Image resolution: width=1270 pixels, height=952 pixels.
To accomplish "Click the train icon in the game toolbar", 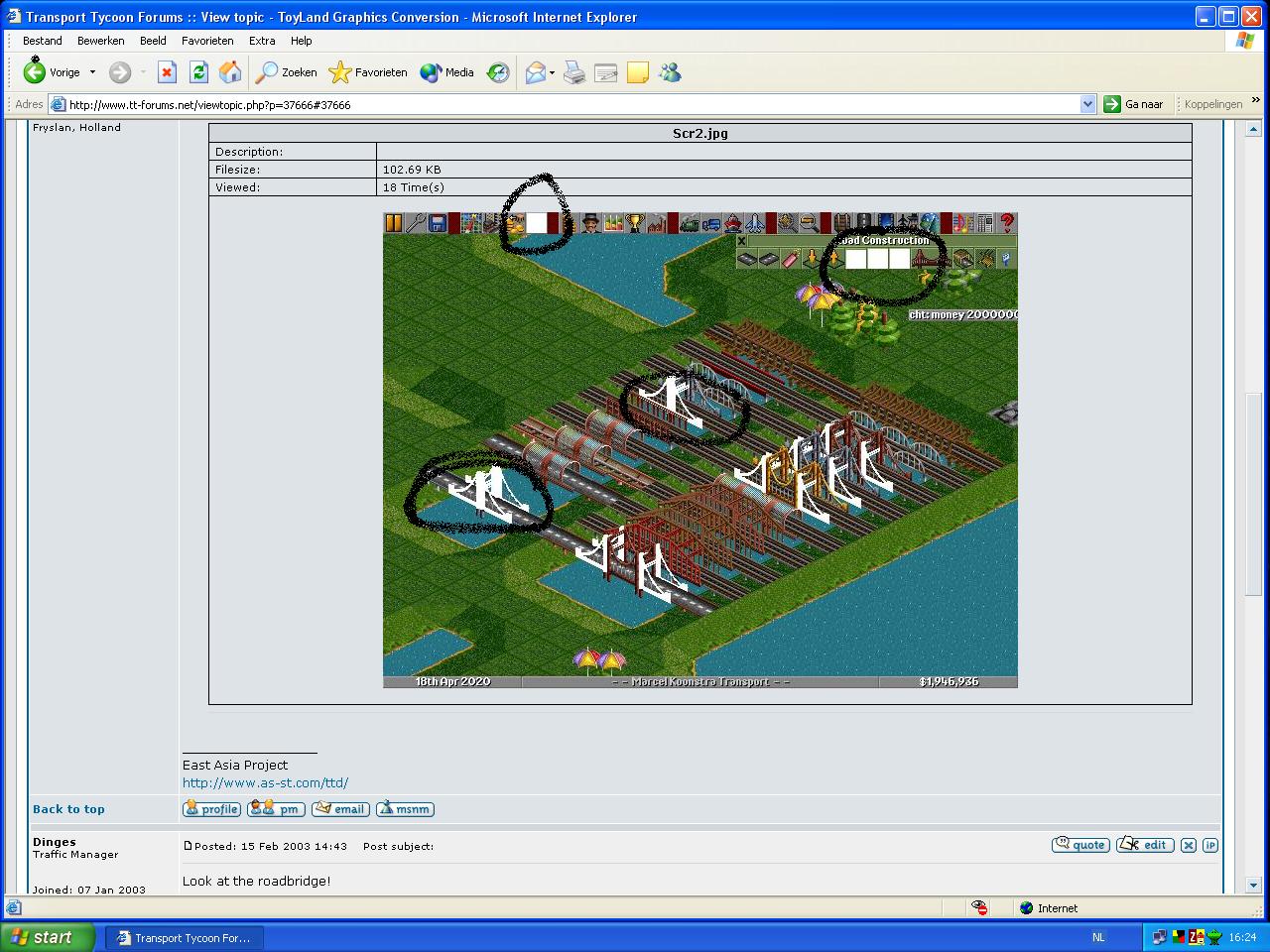I will pos(689,223).
